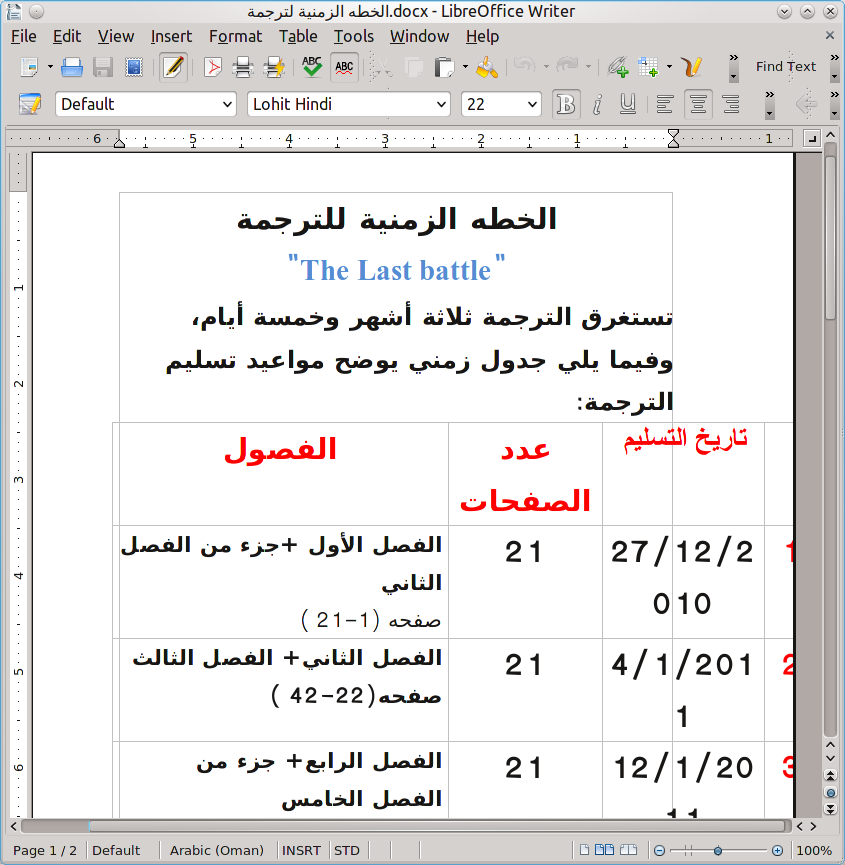
Task: Click the Arabic (Oman) language status field
Action: [216, 850]
